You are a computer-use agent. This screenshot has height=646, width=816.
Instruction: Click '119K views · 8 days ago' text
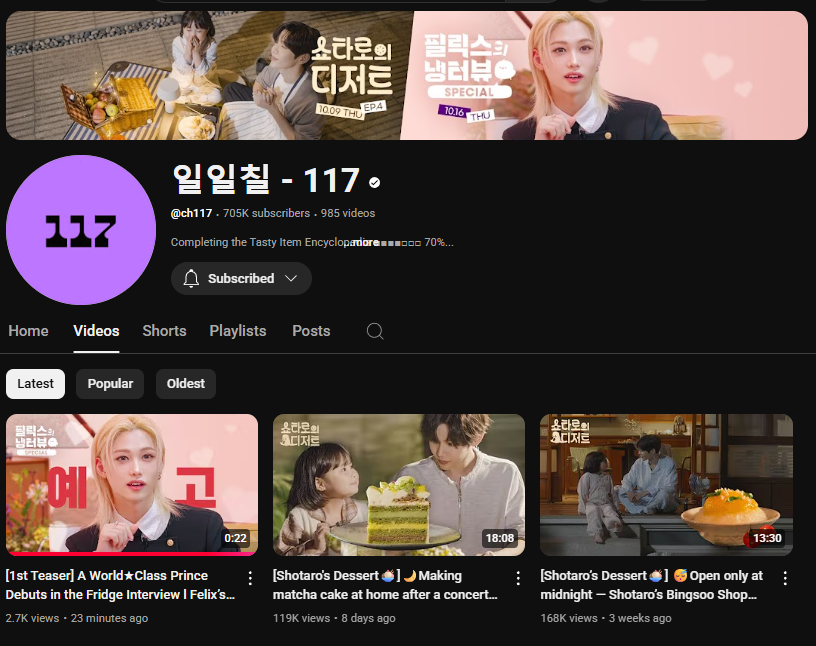334,618
